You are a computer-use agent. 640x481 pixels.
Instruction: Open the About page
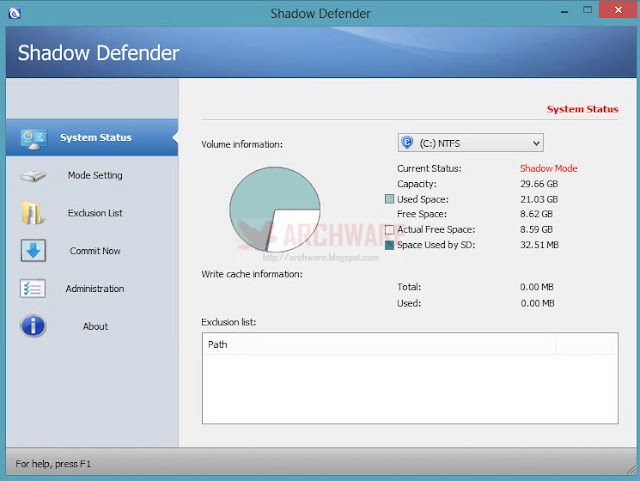pos(92,326)
